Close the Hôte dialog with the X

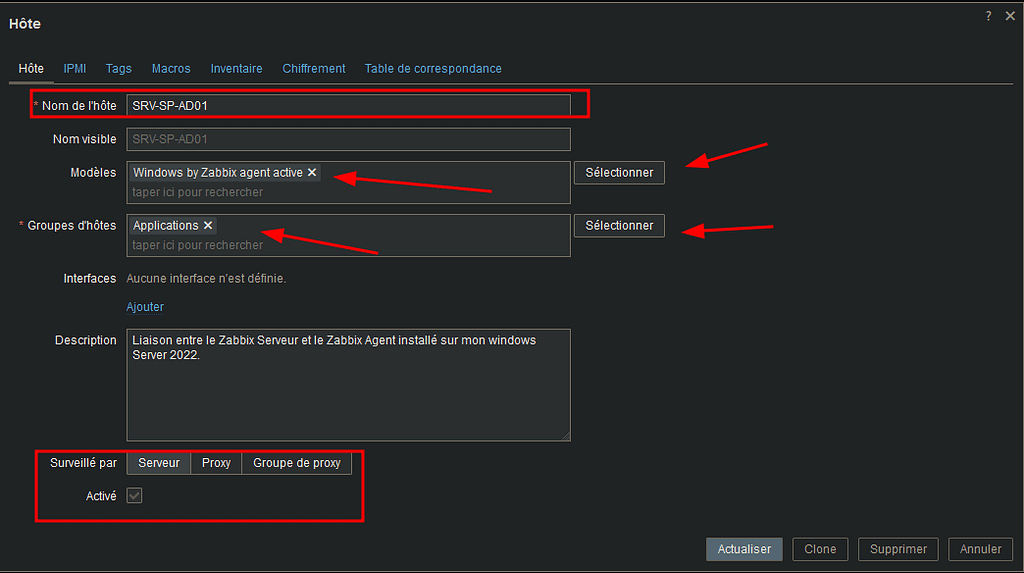1008,16
